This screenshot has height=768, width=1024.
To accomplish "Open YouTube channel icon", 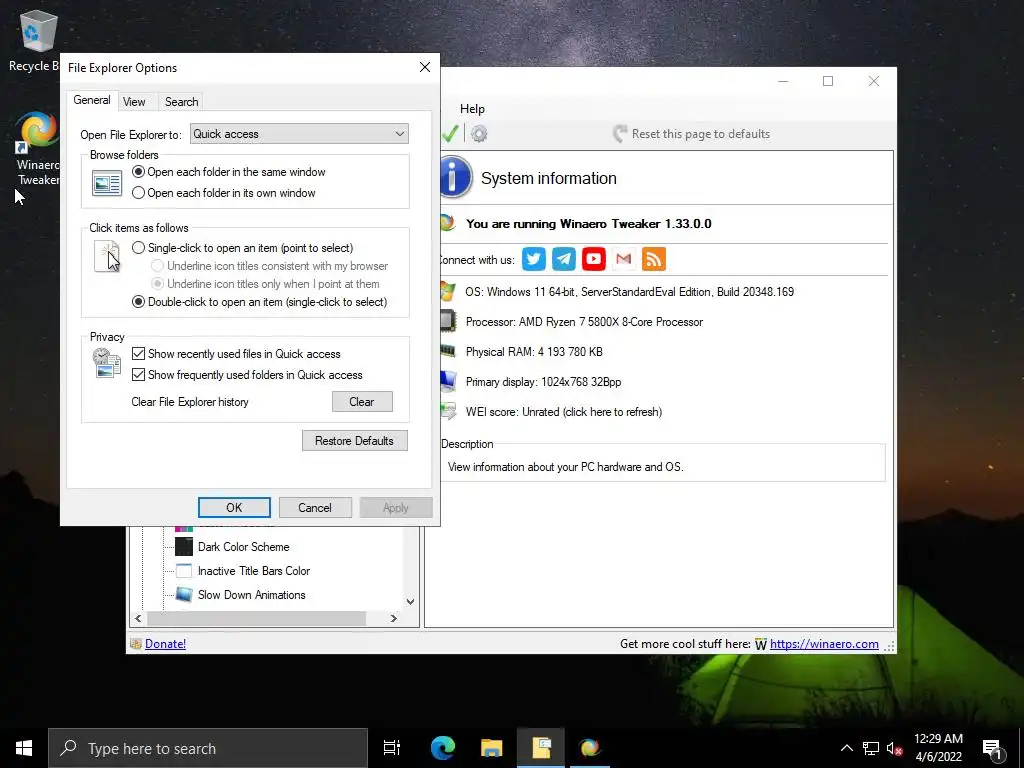I will [594, 259].
